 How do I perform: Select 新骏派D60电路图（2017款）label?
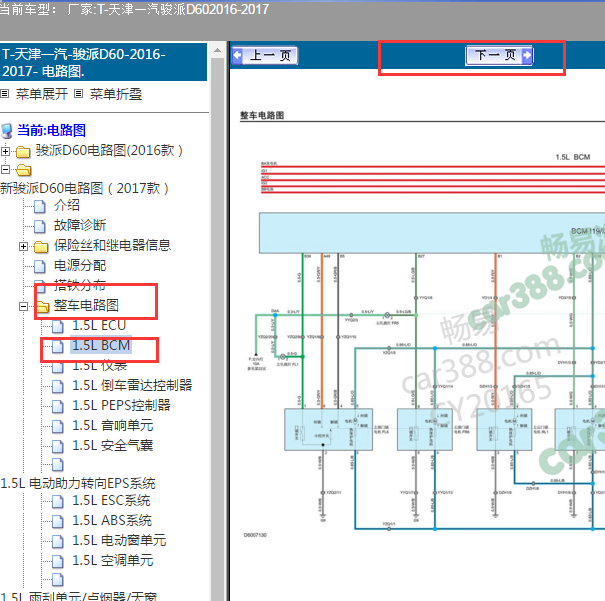click(84, 188)
